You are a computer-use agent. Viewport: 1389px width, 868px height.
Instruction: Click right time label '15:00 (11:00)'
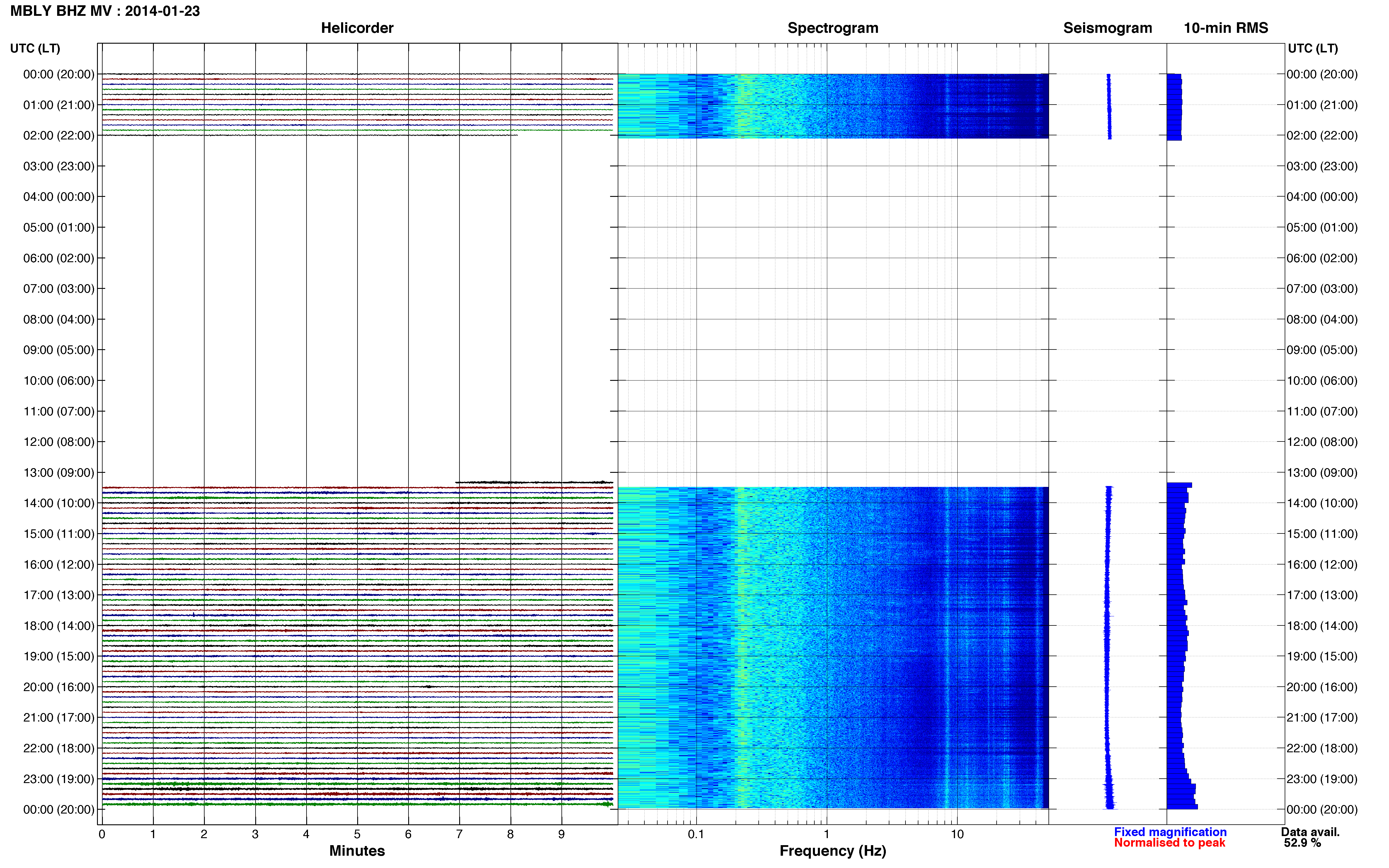click(x=1322, y=534)
